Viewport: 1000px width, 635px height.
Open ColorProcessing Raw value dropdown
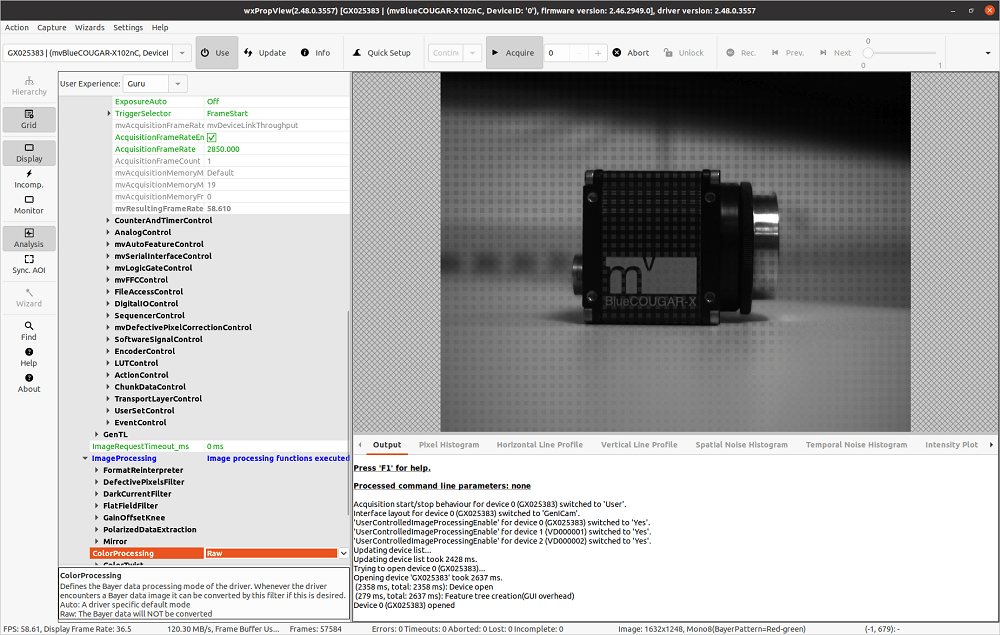[x=343, y=553]
